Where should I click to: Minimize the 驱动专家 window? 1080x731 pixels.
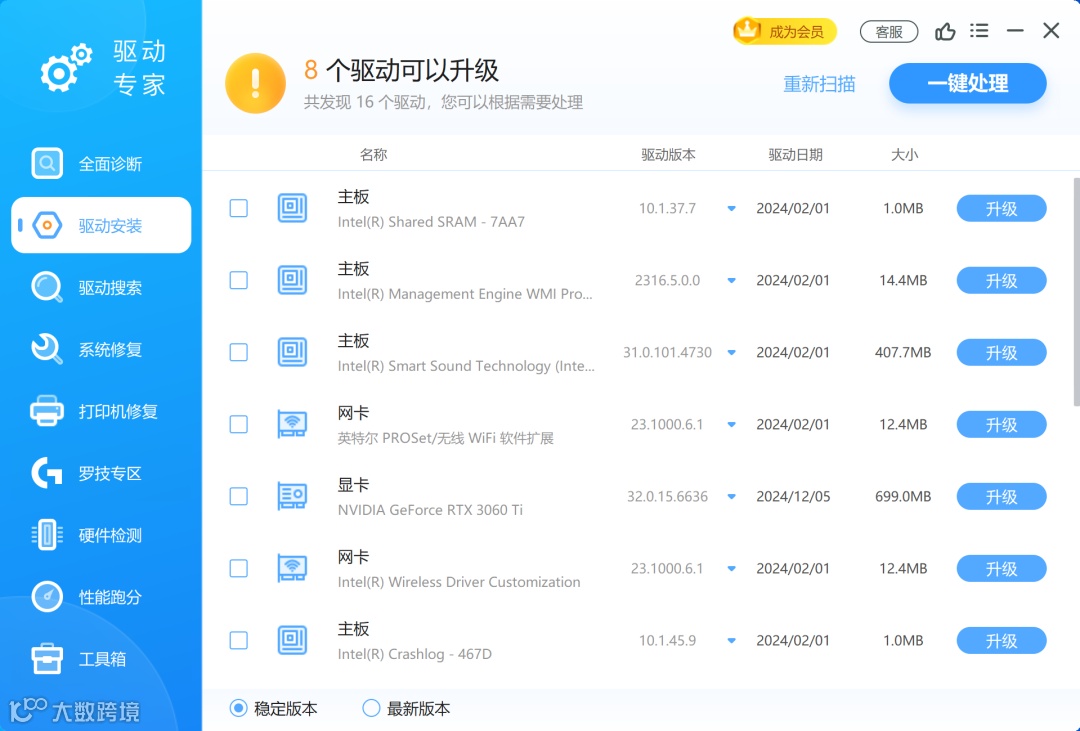[1015, 31]
